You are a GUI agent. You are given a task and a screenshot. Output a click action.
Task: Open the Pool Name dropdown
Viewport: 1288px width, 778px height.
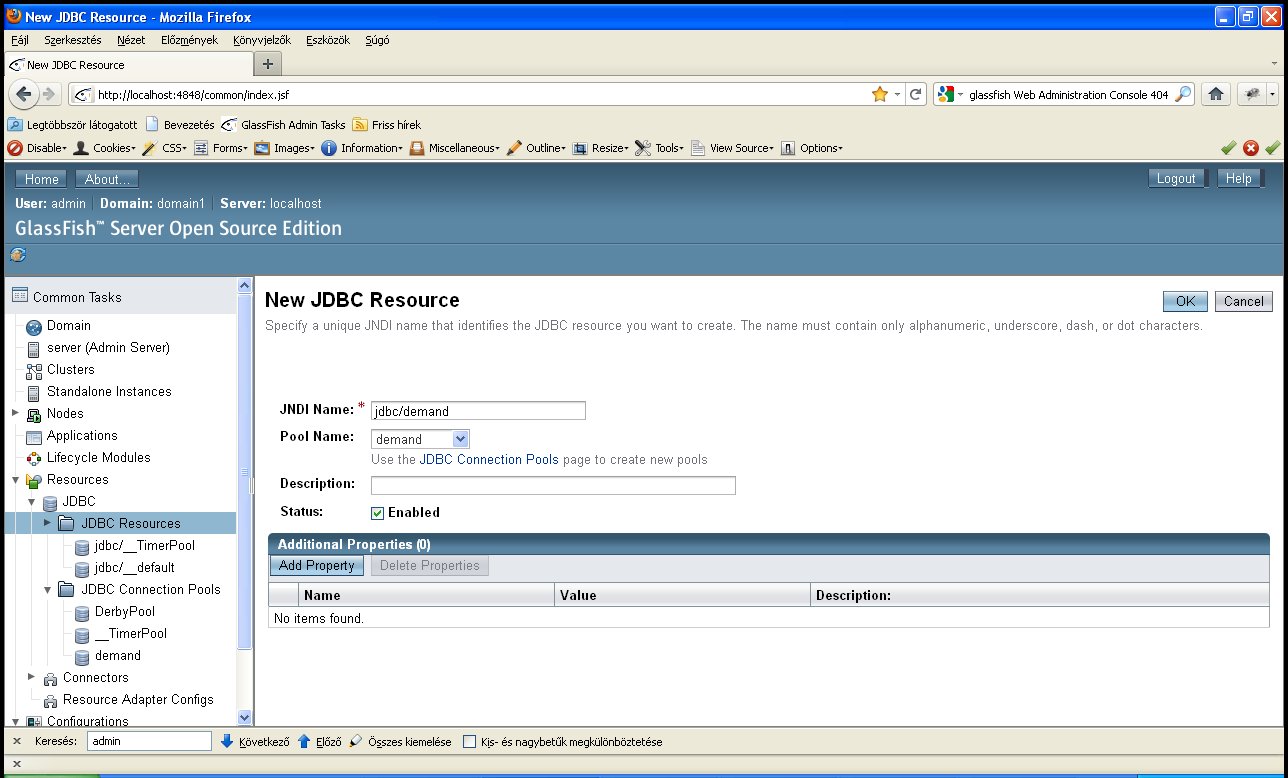click(x=420, y=438)
